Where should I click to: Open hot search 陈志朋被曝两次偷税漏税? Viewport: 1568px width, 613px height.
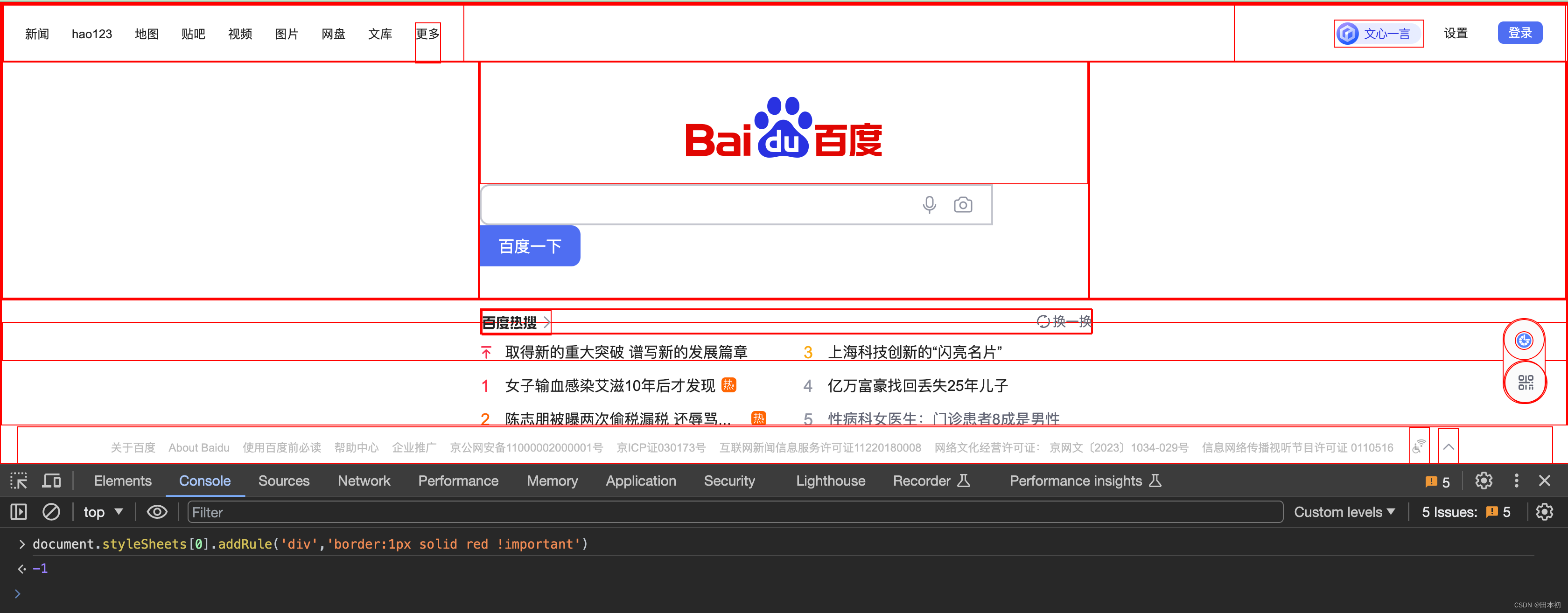coord(618,418)
